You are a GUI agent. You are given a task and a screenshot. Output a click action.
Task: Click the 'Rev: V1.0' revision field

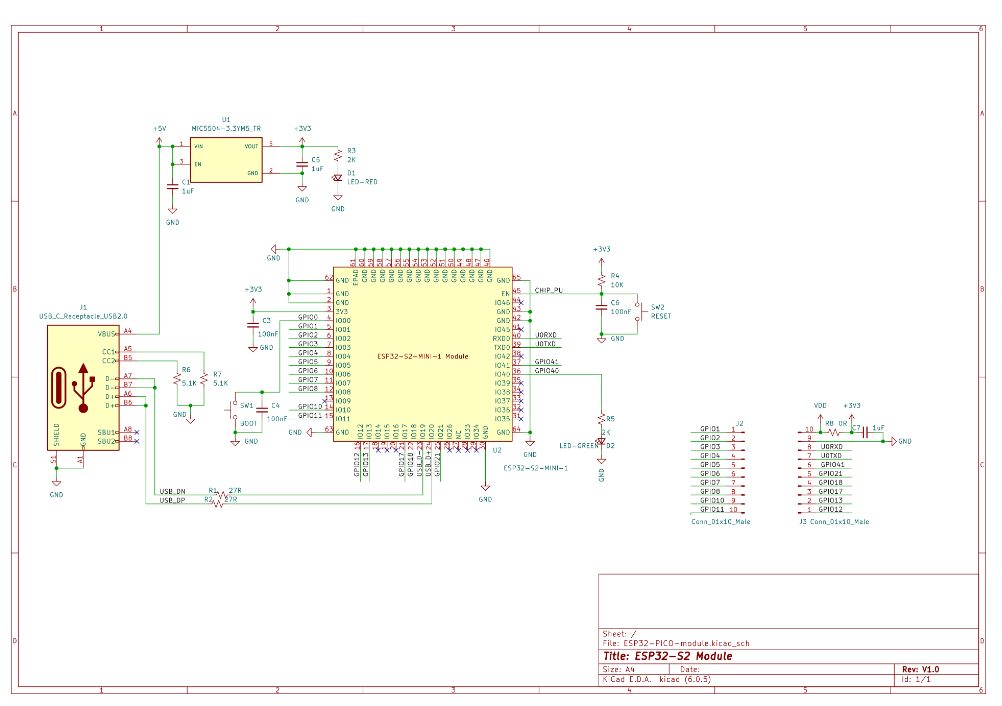click(920, 670)
